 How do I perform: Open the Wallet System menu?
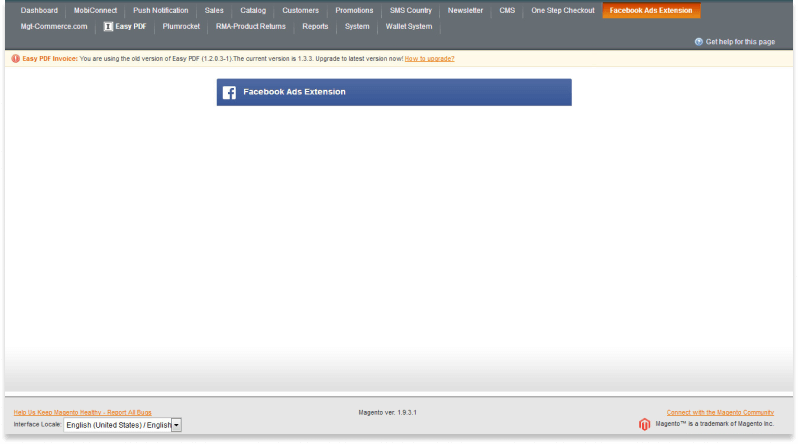(x=409, y=26)
